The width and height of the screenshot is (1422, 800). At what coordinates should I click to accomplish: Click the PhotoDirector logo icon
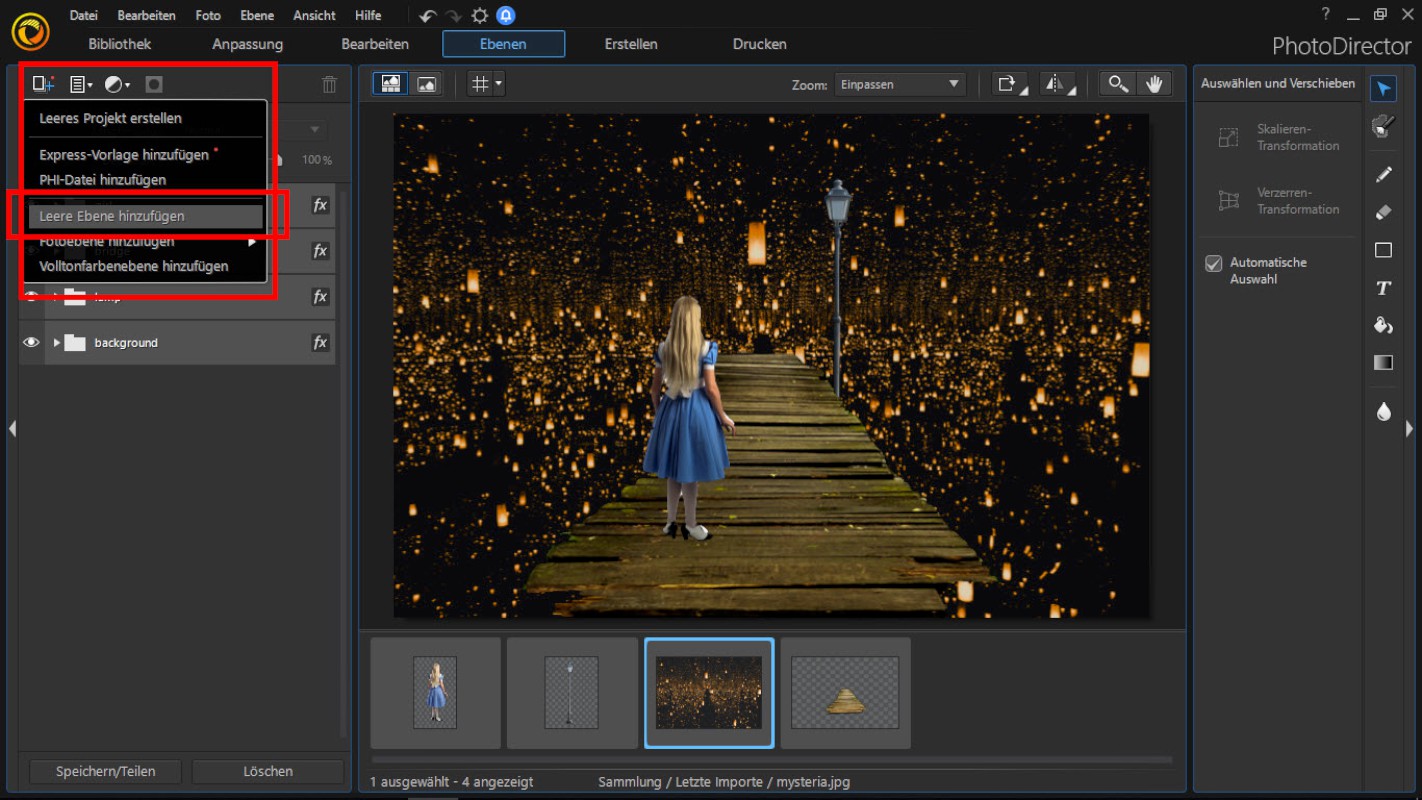31,32
